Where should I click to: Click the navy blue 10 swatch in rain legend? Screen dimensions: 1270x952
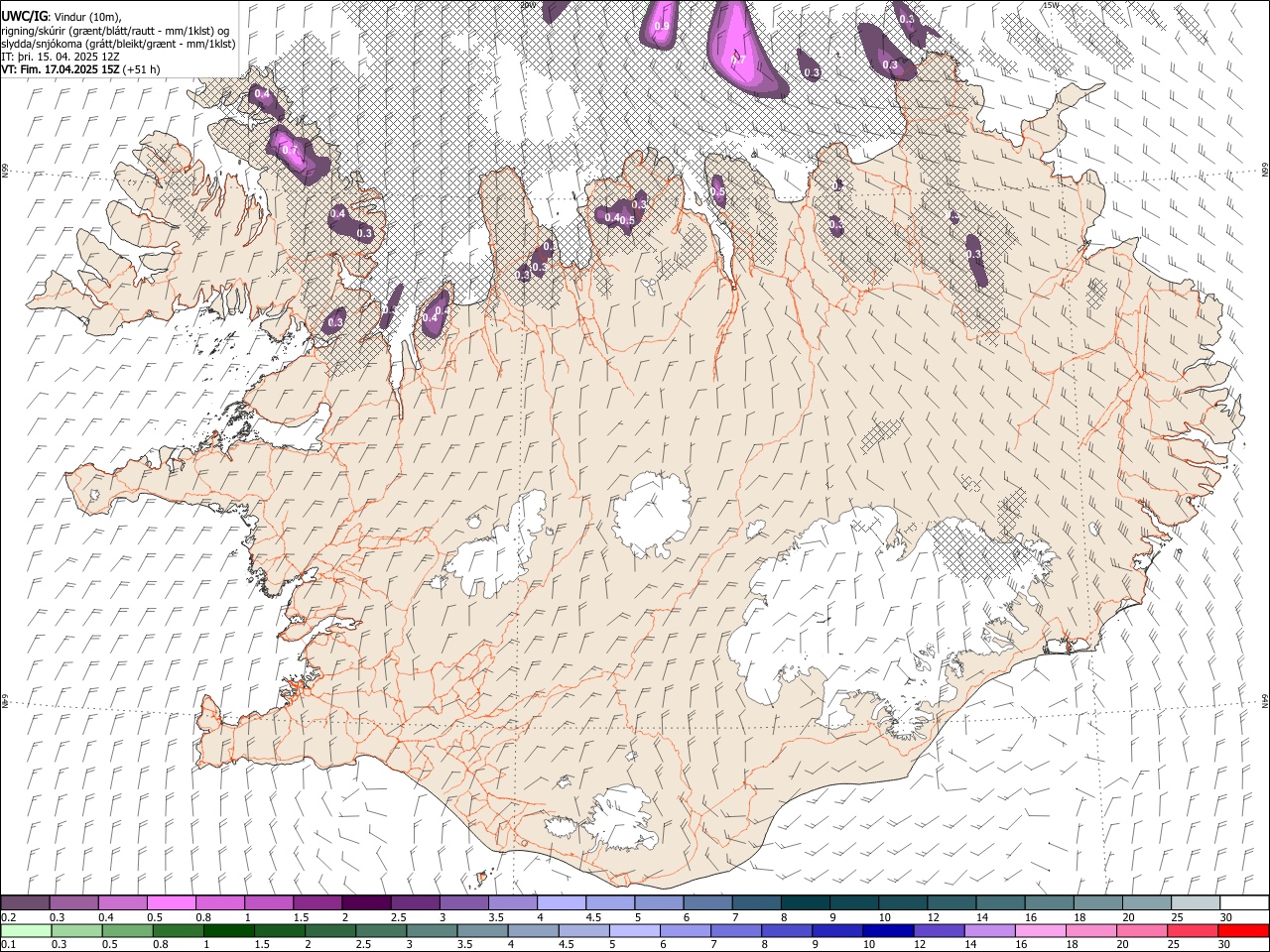[x=887, y=930]
